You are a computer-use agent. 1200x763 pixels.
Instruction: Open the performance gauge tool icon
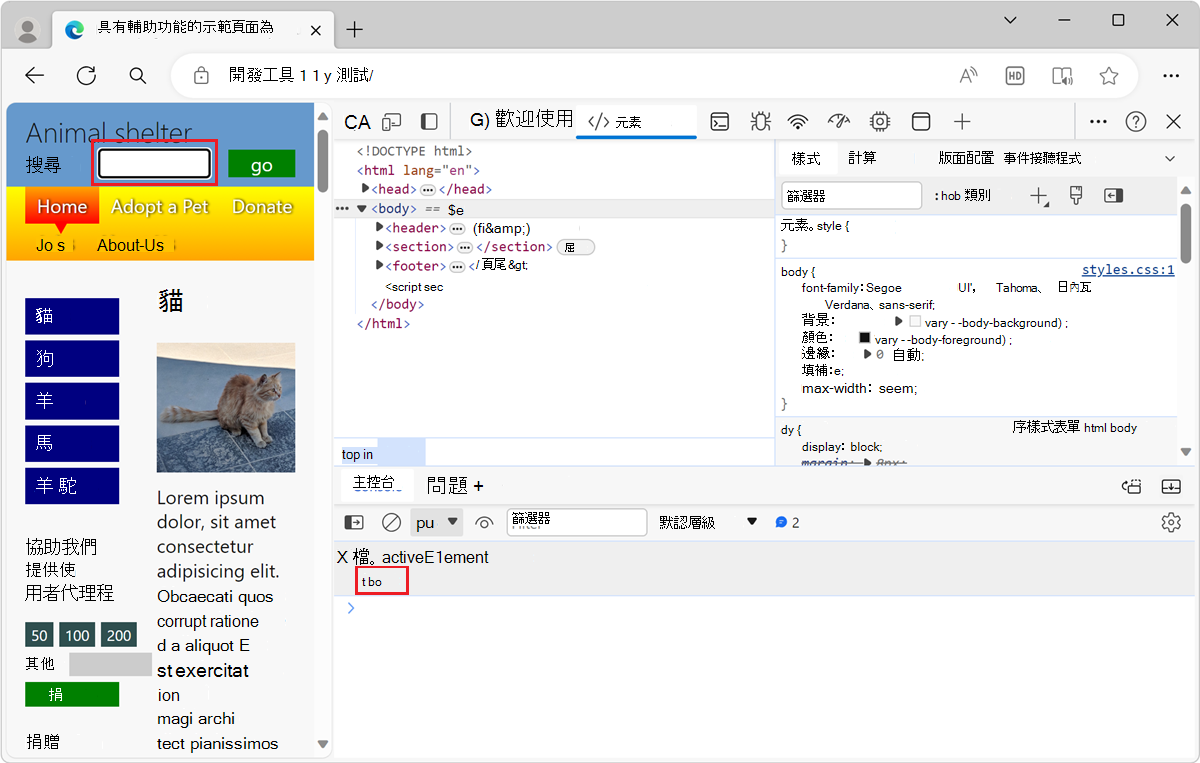tap(839, 121)
